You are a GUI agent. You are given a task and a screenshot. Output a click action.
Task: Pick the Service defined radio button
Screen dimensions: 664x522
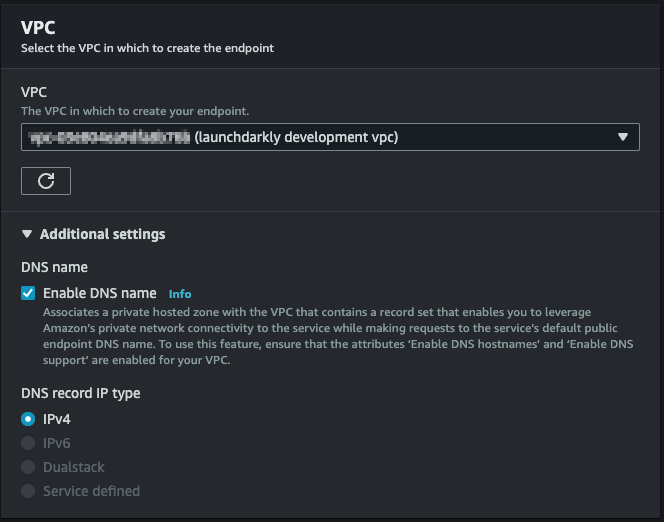(28, 491)
